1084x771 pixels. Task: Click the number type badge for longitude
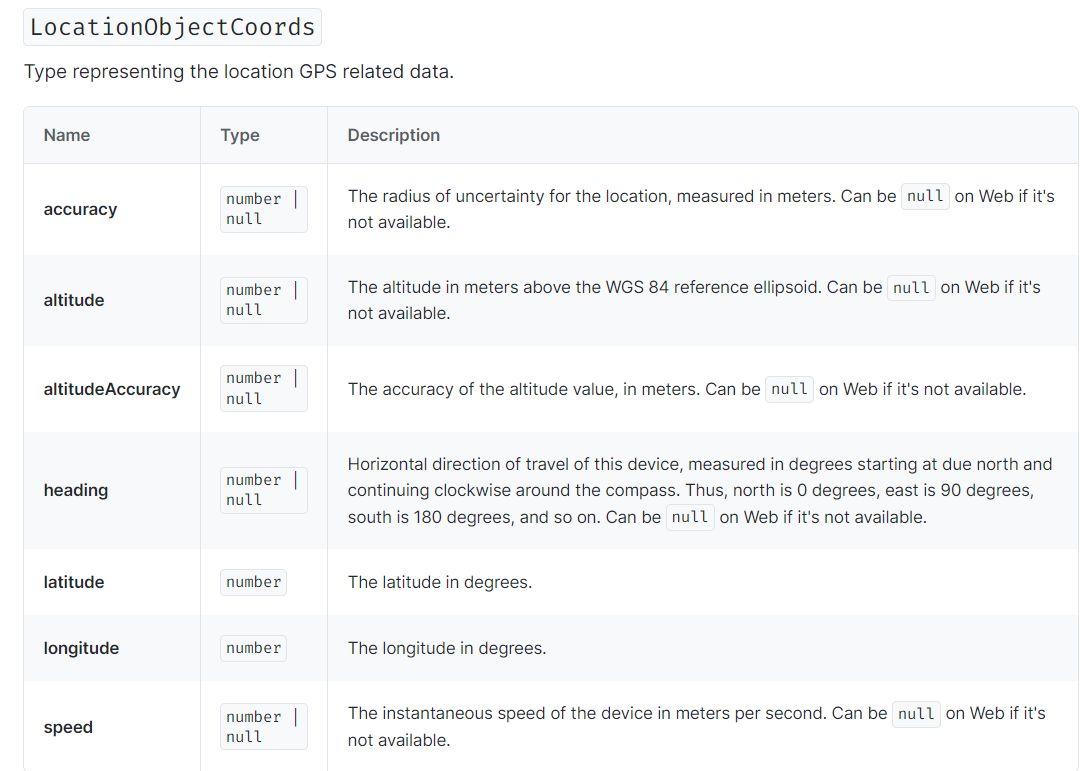253,648
